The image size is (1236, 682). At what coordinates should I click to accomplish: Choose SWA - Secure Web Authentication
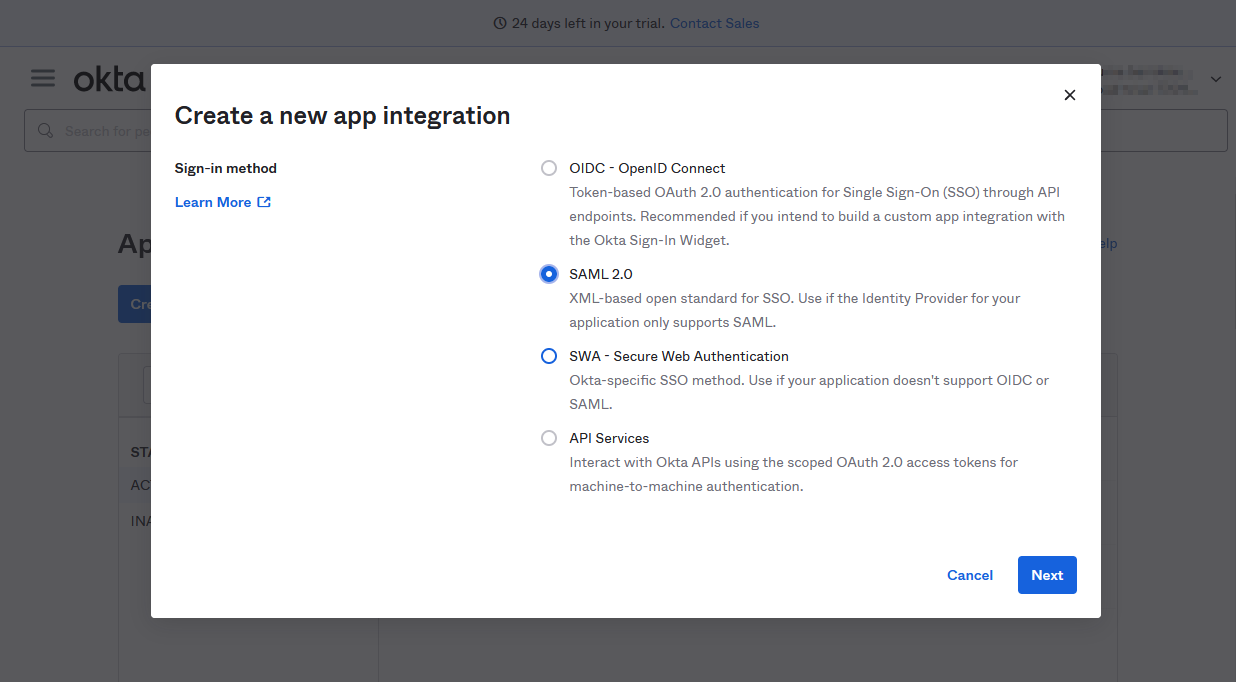pos(548,356)
